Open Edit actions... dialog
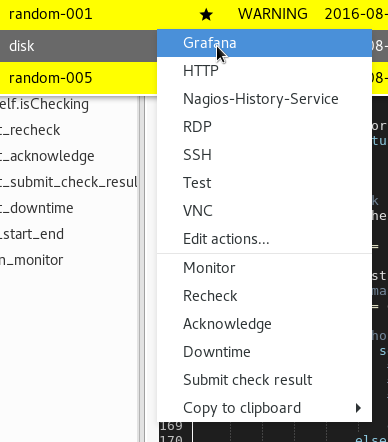Screen dimensions: 388x442 tap(264, 239)
